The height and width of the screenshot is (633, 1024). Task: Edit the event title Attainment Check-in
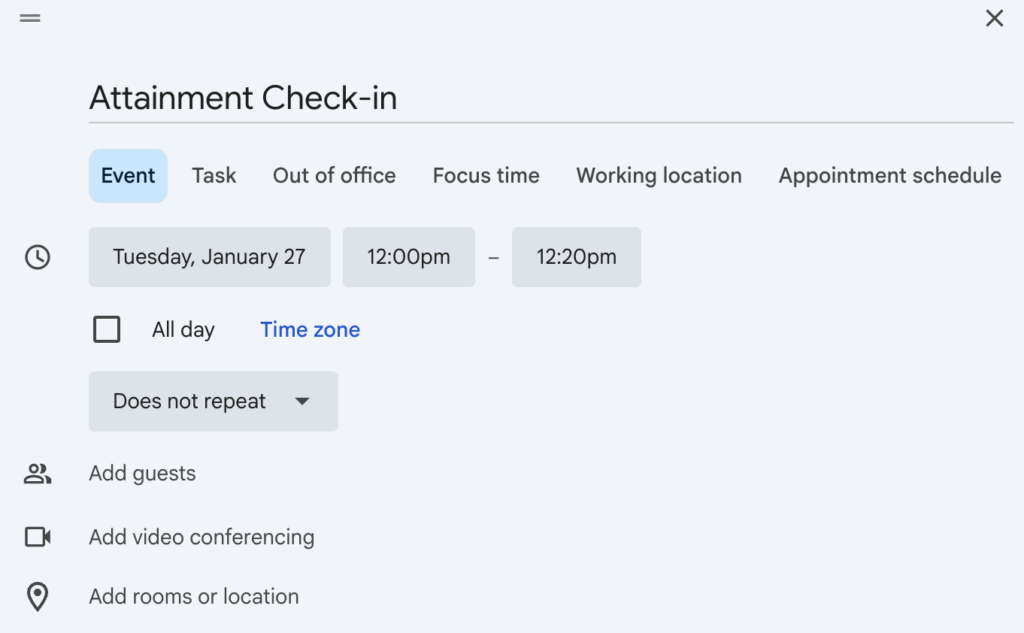pos(243,97)
